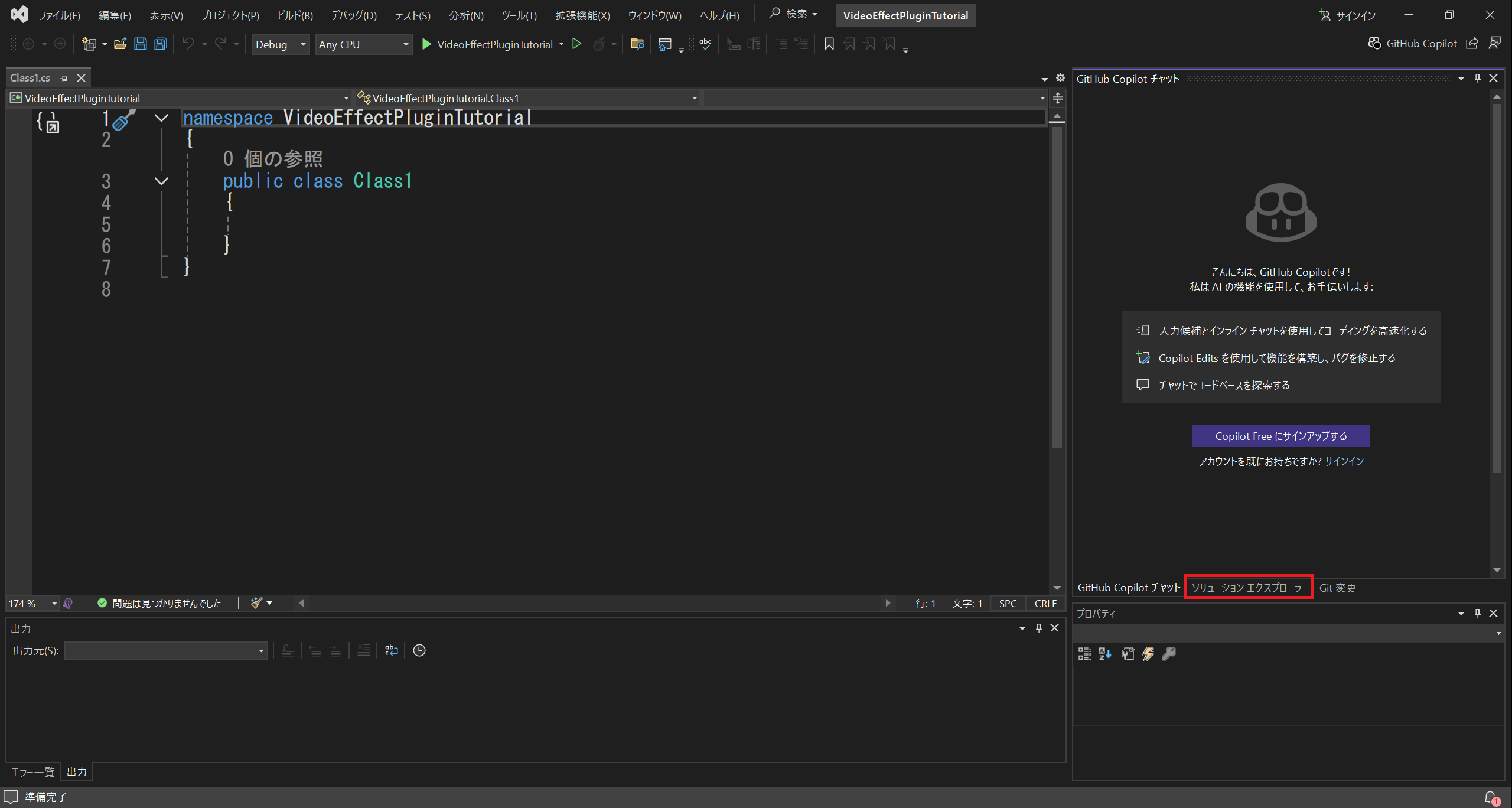Toggle word wrap in the output pane
This screenshot has height=808, width=1512.
tap(392, 650)
